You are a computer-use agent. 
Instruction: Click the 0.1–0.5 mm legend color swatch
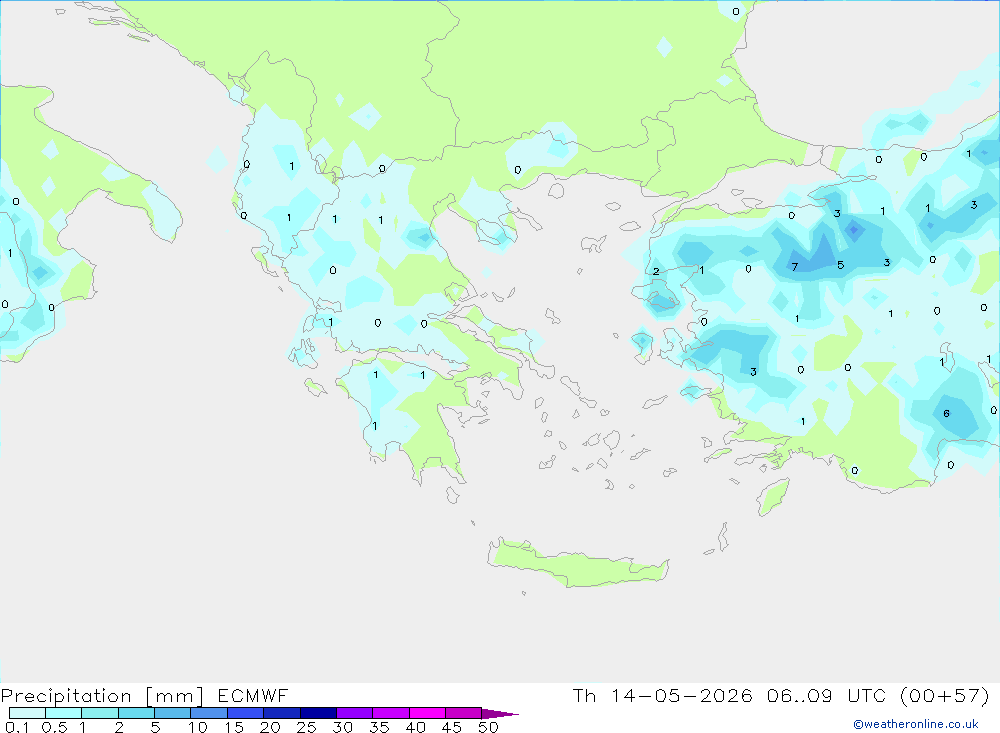27,713
